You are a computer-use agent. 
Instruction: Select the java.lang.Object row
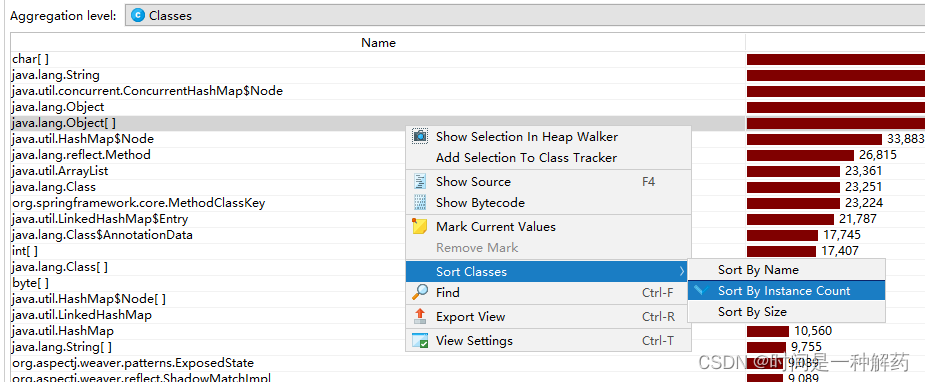(x=378, y=107)
